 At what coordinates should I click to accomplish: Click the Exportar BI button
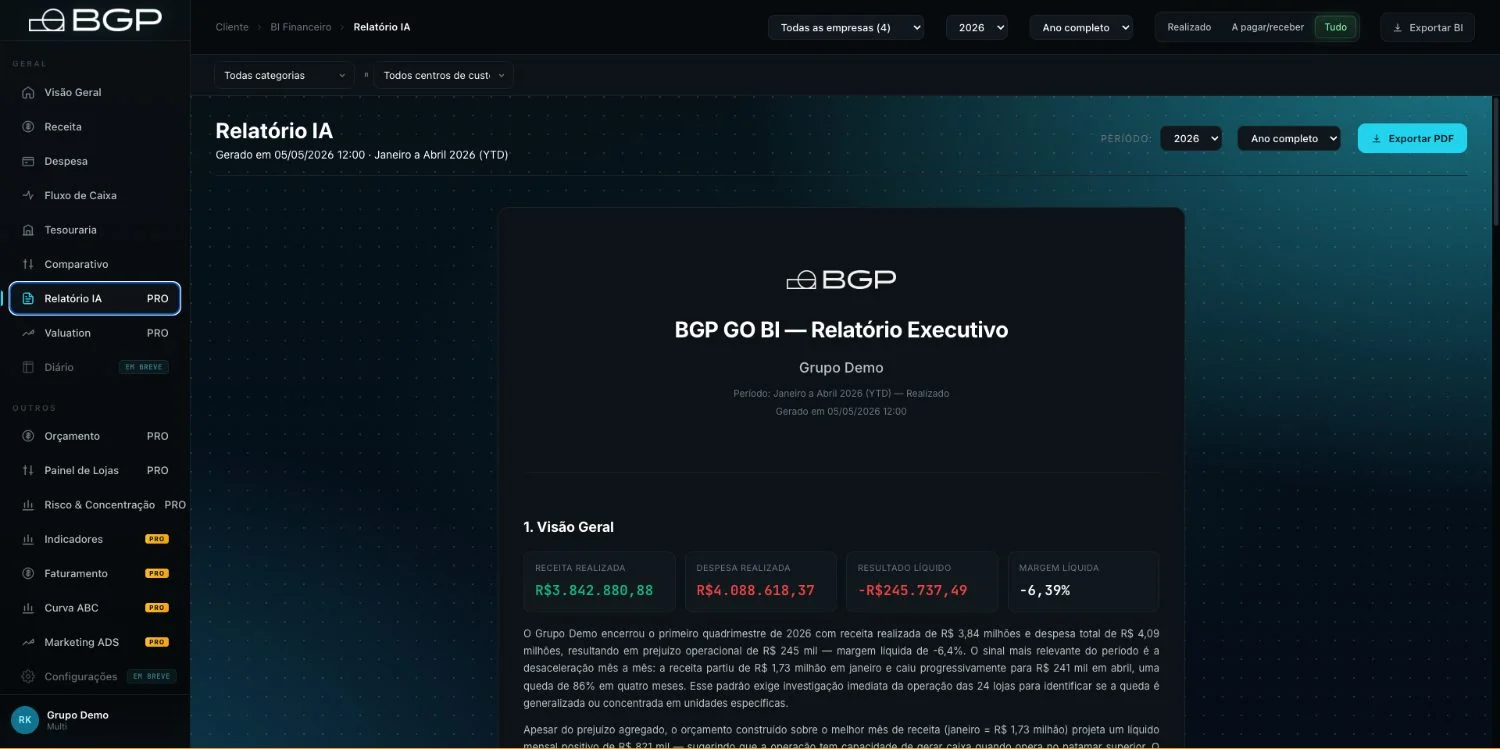1427,27
